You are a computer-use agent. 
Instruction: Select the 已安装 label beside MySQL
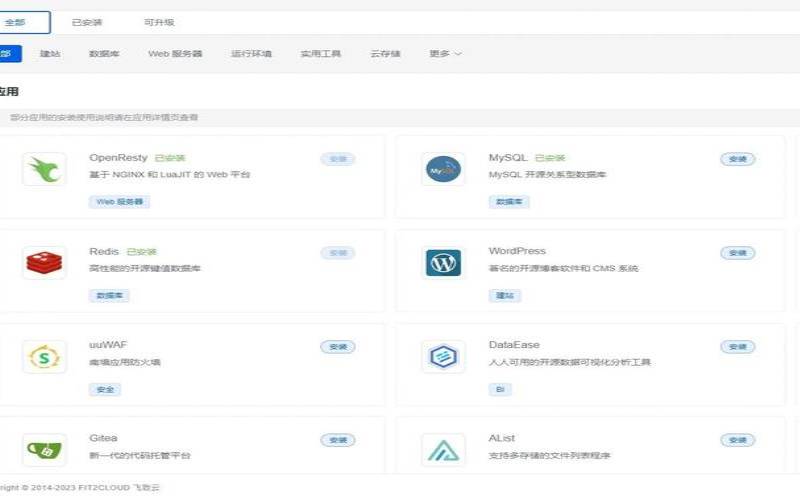click(550, 158)
